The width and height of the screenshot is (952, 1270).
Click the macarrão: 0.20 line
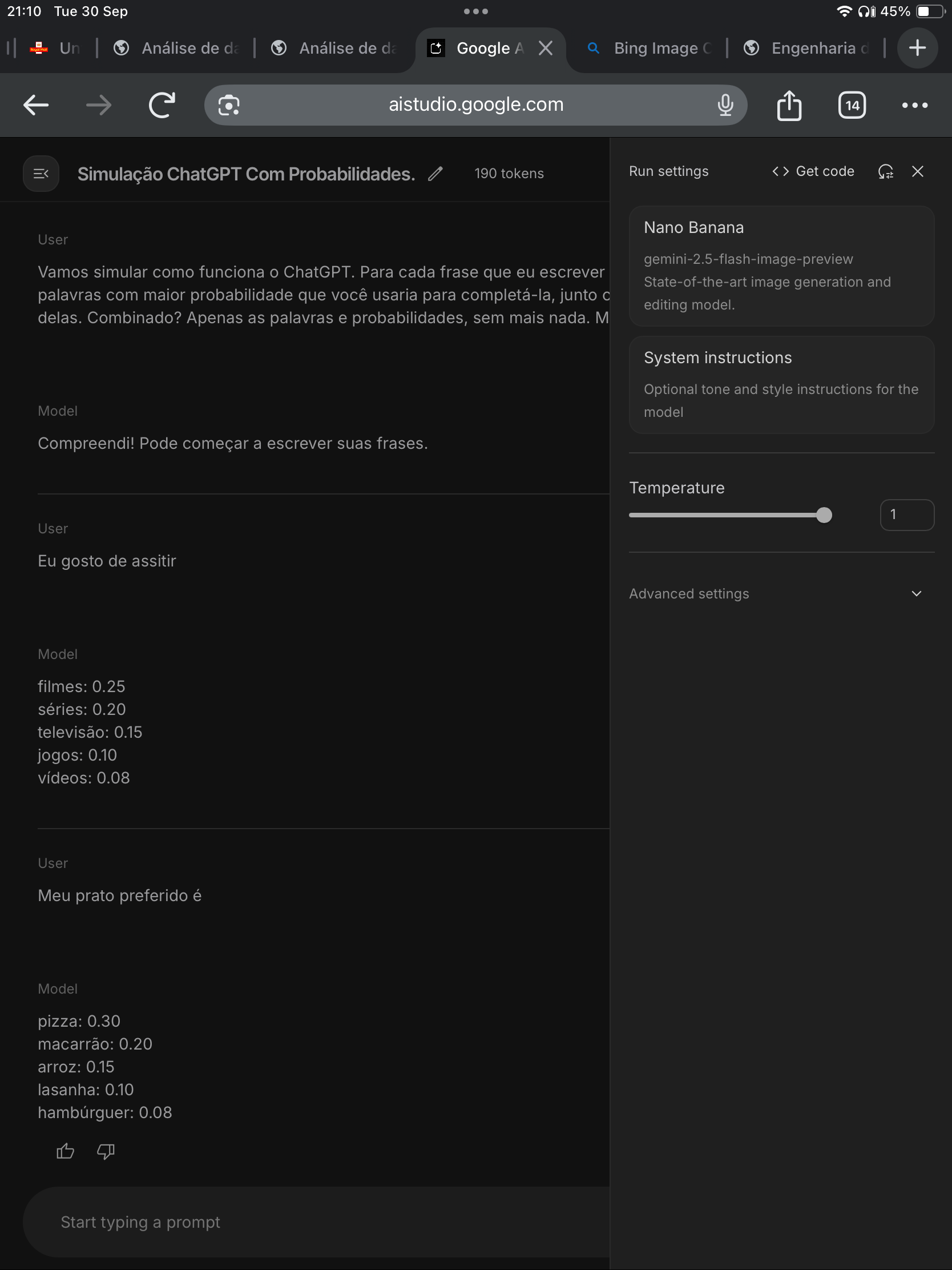click(95, 1044)
